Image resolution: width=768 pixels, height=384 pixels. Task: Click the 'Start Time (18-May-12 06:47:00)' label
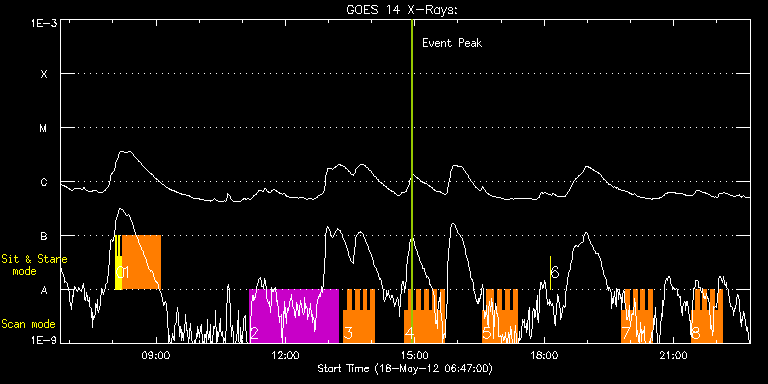pyautogui.click(x=405, y=368)
